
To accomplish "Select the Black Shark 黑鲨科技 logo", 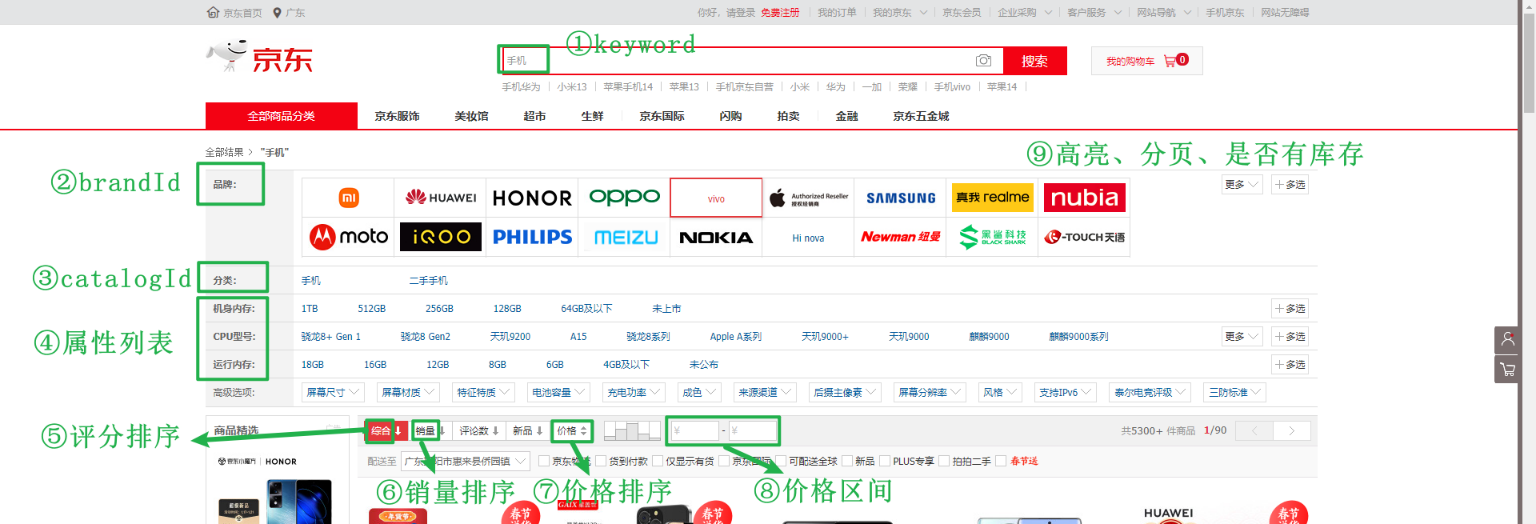I will pyautogui.click(x=992, y=237).
